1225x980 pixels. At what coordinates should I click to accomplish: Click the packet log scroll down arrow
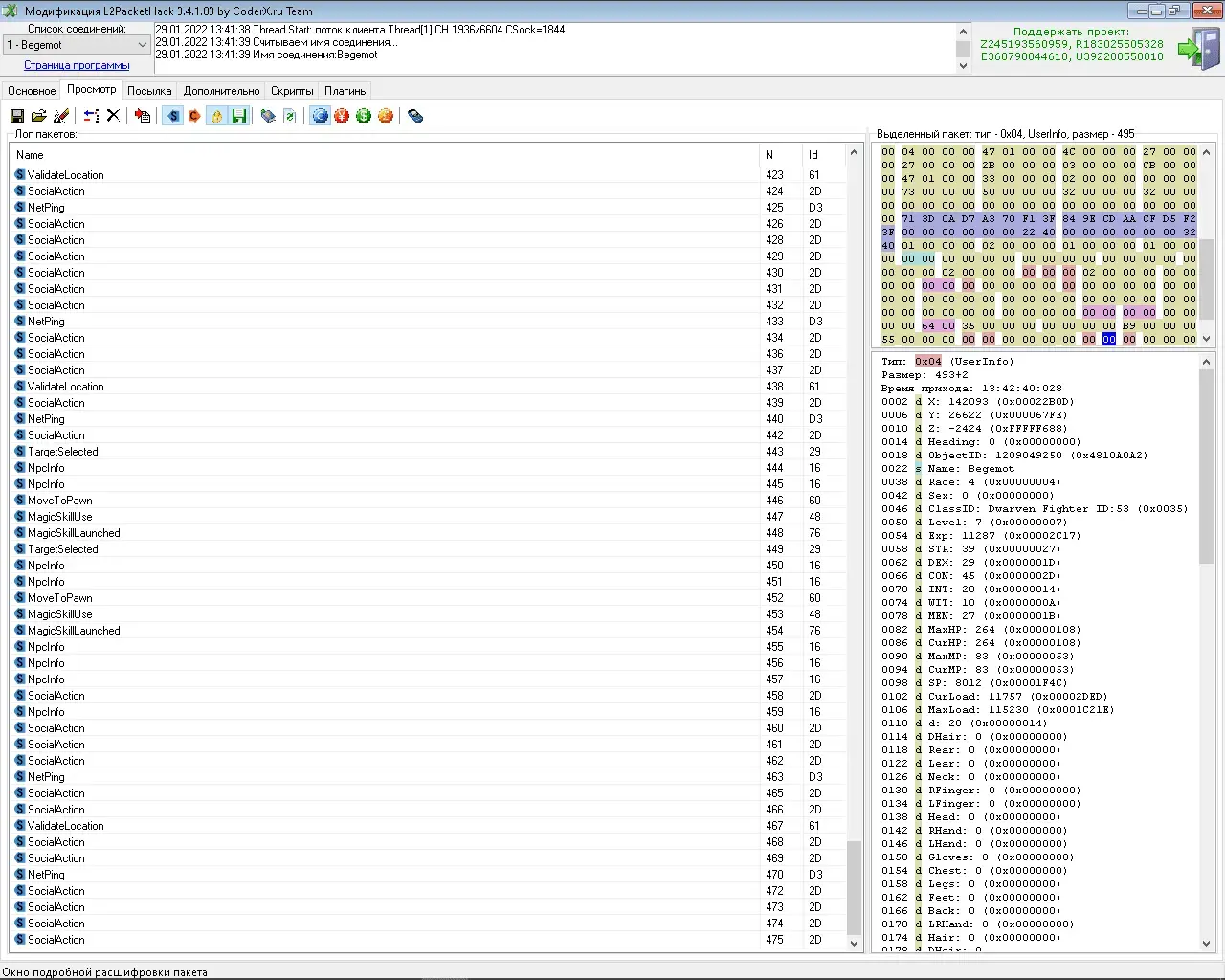tap(855, 943)
